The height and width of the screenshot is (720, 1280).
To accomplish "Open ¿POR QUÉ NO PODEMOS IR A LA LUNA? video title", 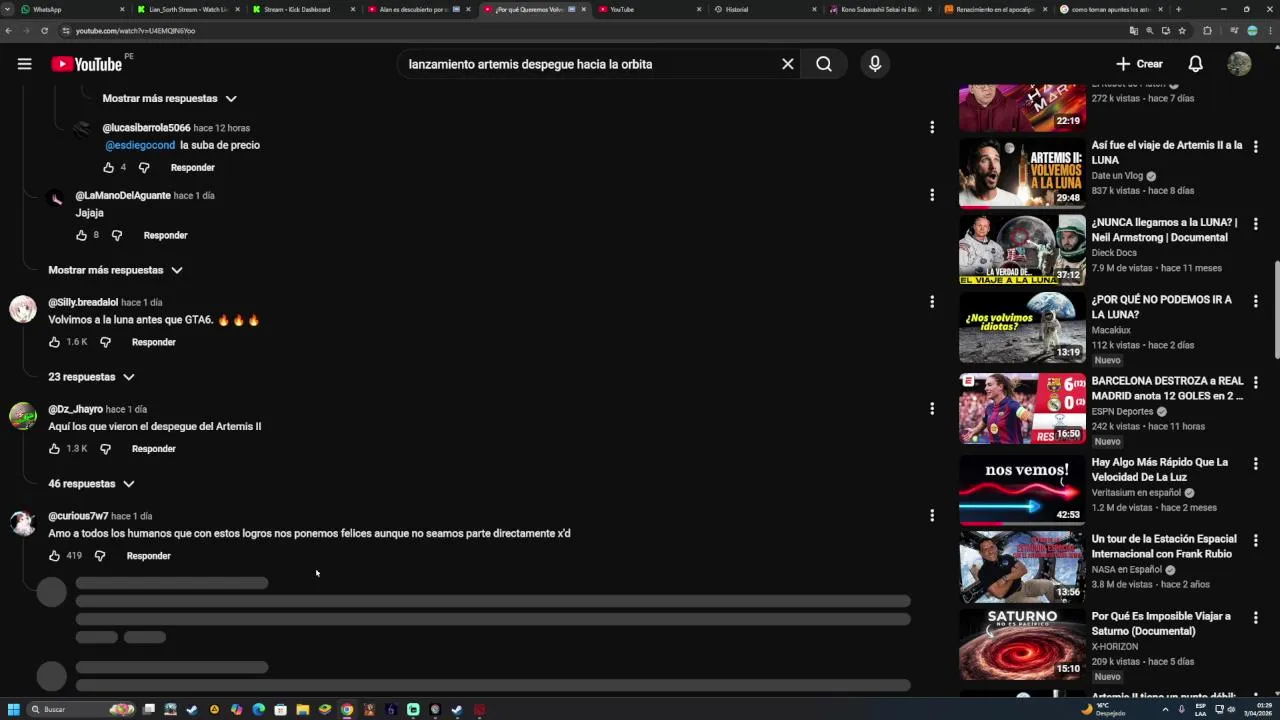I will [1161, 307].
